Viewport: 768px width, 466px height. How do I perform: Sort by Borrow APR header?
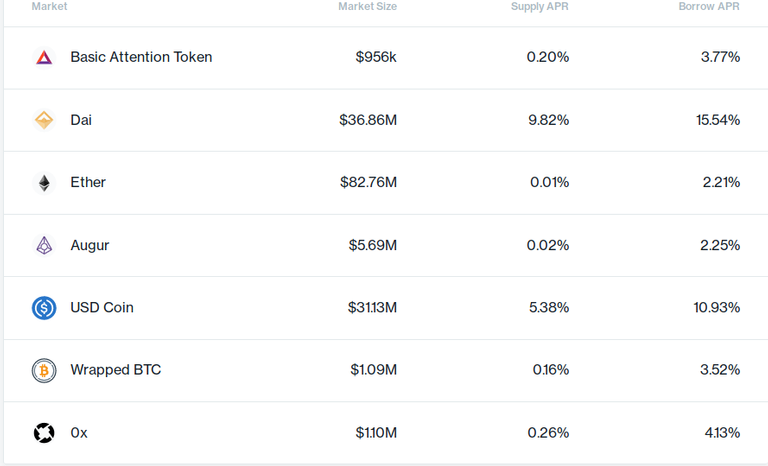[709, 6]
